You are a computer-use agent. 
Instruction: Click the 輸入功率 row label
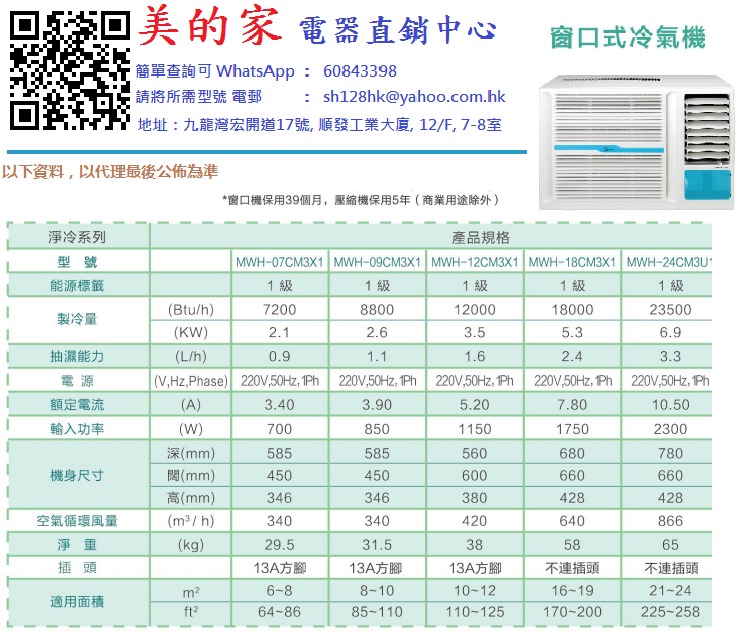tap(76, 429)
